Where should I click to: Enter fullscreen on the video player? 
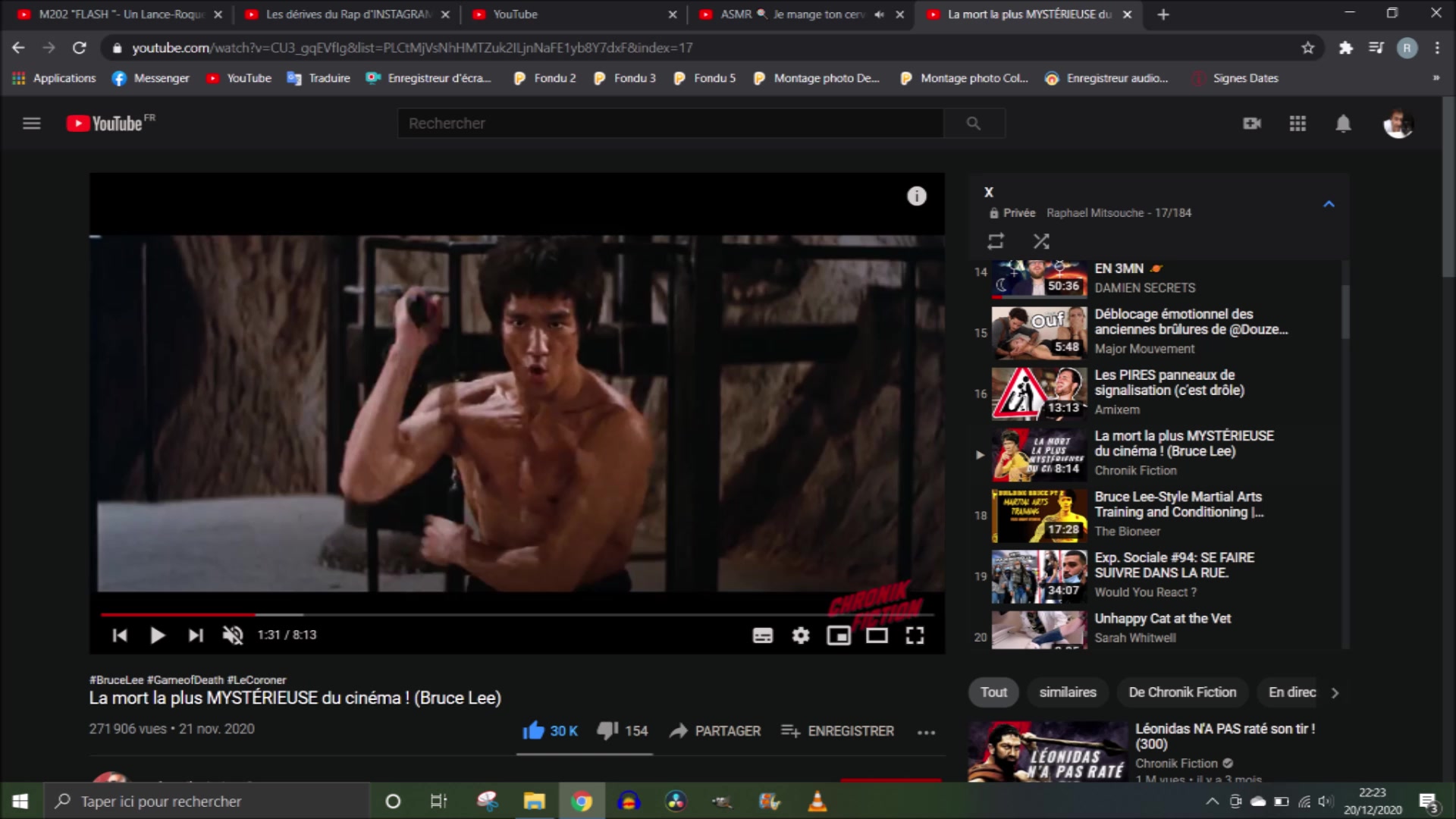pos(915,635)
